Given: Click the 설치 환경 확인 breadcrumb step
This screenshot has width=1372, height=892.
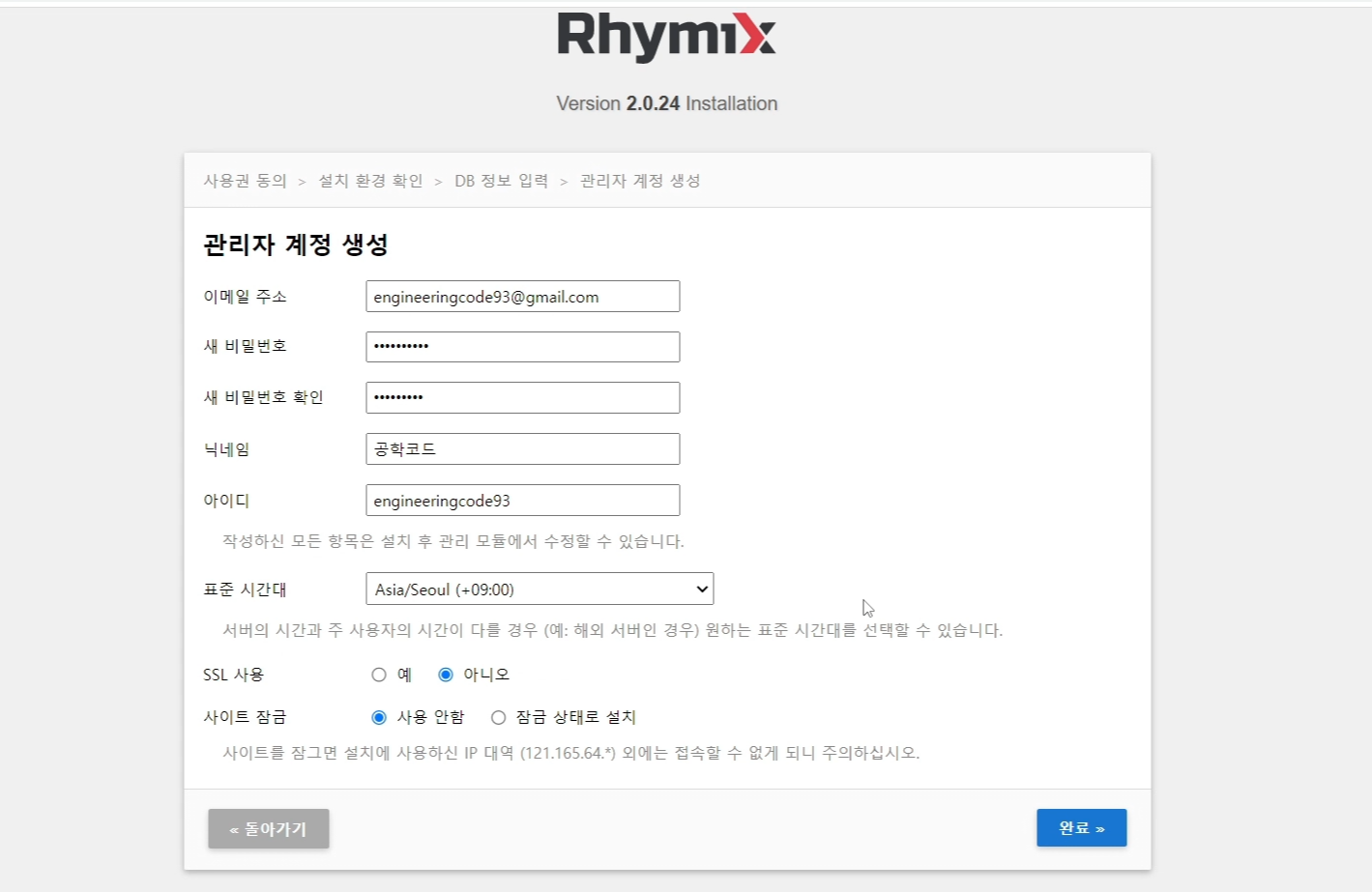Looking at the screenshot, I should coord(370,181).
